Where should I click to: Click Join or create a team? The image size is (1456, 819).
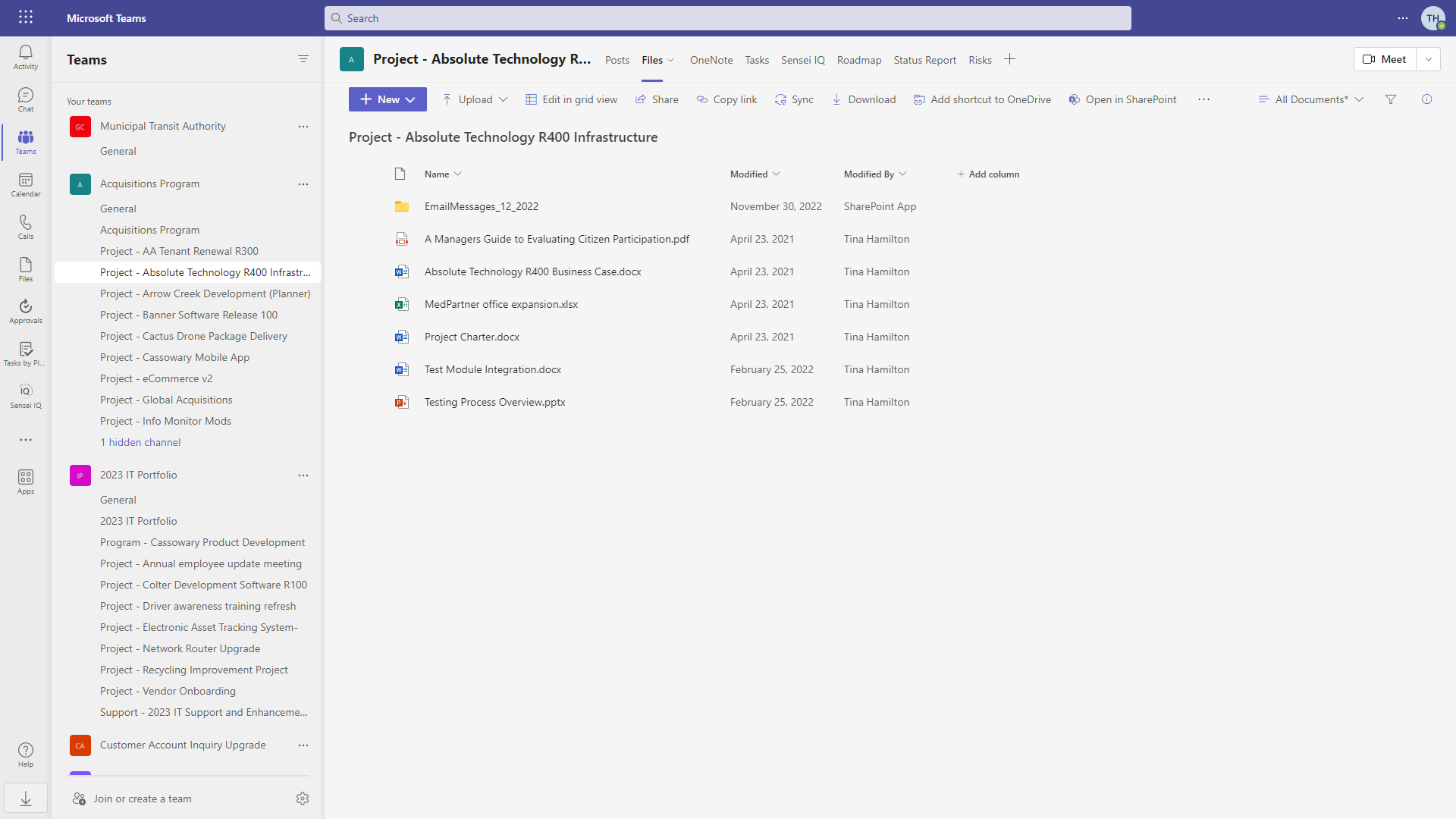click(x=132, y=799)
